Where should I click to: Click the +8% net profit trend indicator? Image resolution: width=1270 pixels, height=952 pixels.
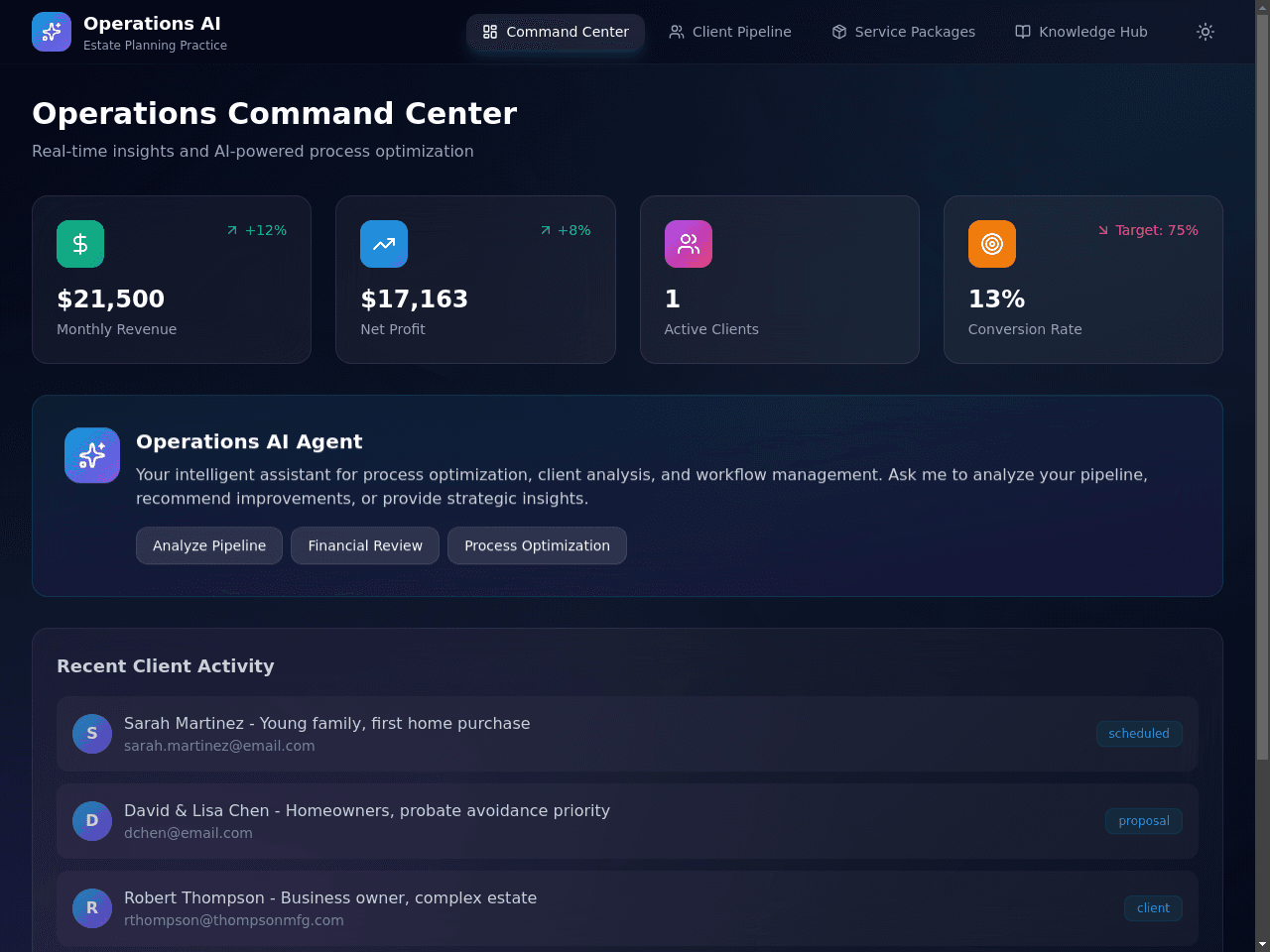[565, 230]
